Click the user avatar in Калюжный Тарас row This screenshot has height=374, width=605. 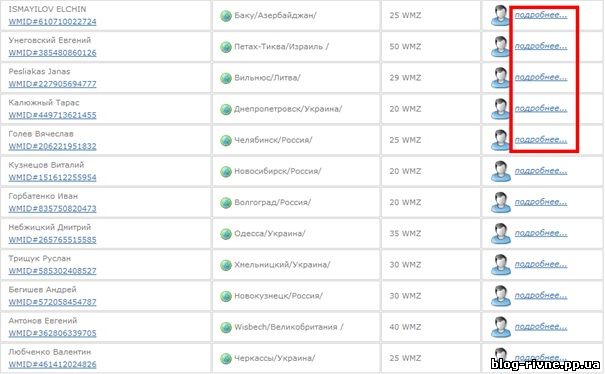tap(500, 109)
